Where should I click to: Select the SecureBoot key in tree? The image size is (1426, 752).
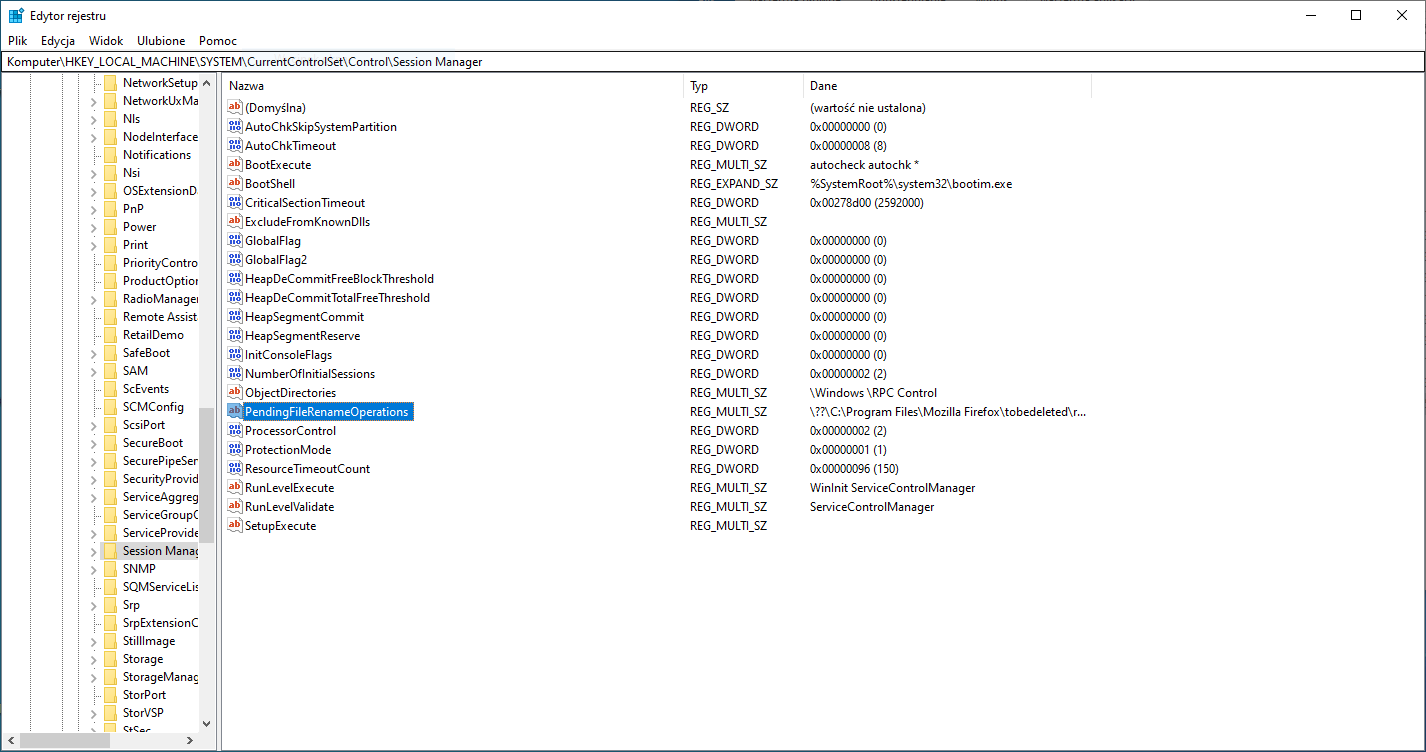(x=152, y=443)
